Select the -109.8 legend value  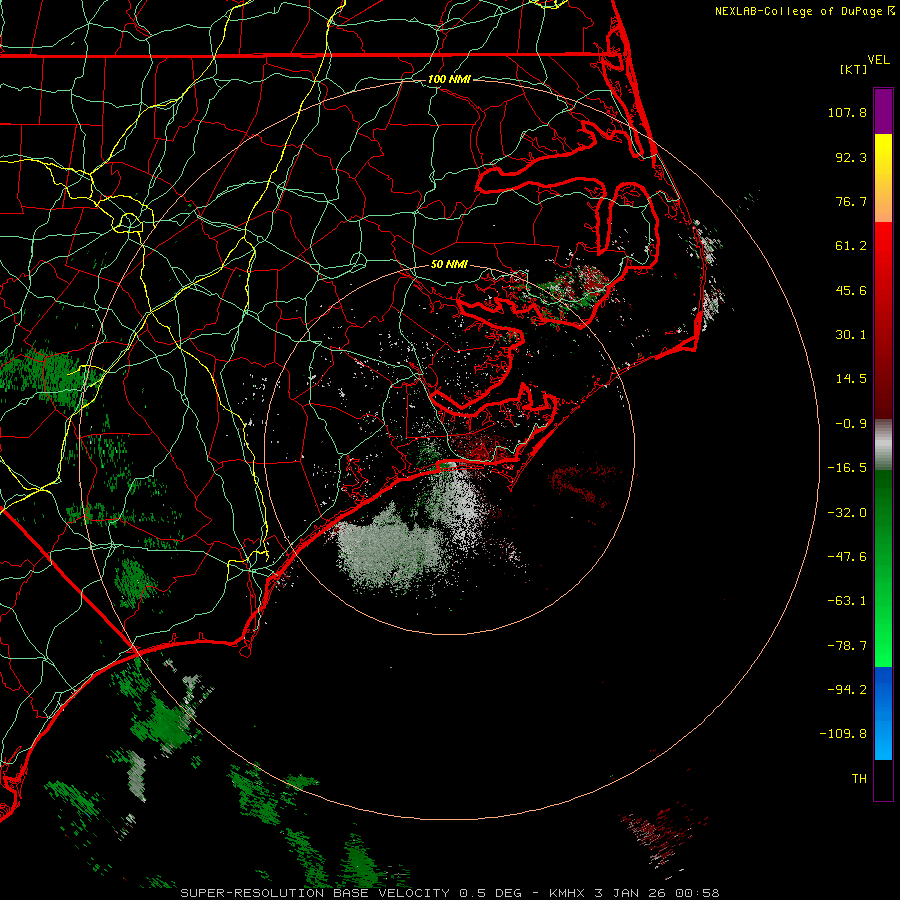click(843, 734)
